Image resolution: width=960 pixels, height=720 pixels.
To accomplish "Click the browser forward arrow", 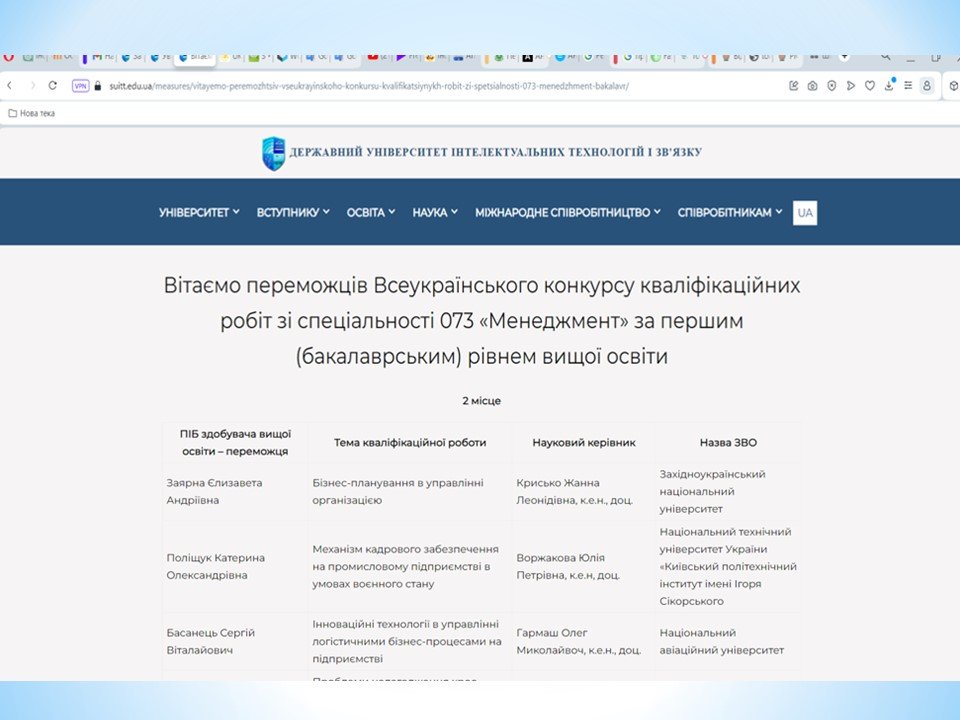I will pyautogui.click(x=32, y=86).
